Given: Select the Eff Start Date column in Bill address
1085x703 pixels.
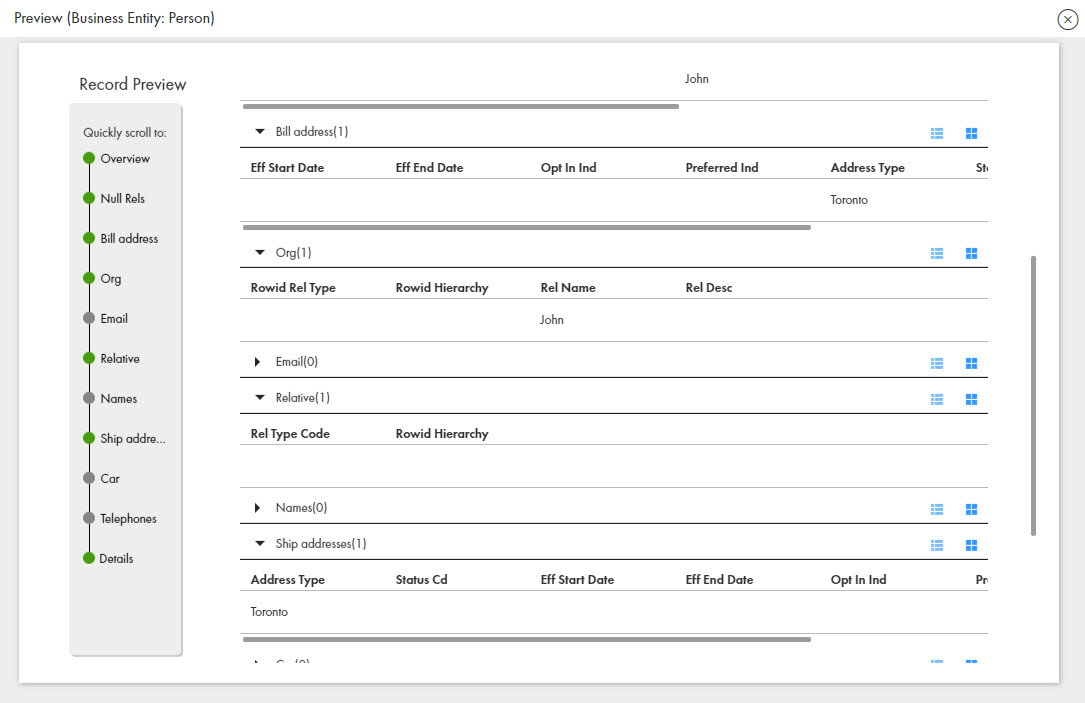Looking at the screenshot, I should click(x=287, y=167).
